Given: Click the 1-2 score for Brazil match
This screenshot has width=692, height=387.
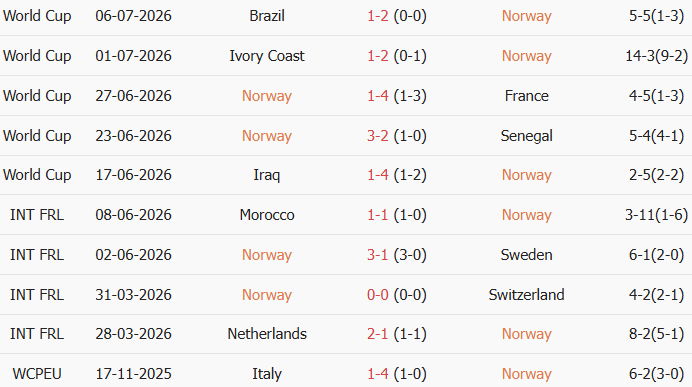Looking at the screenshot, I should point(378,16).
